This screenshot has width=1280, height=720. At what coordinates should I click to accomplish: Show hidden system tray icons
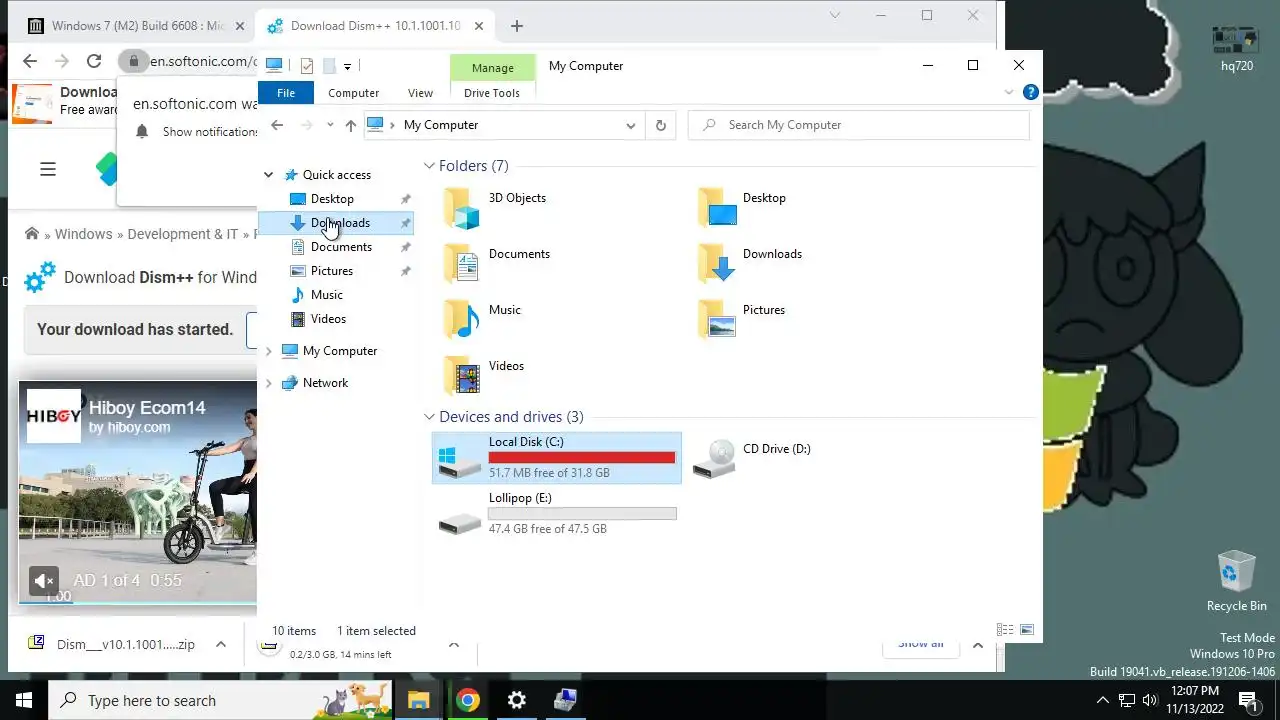tap(1103, 700)
